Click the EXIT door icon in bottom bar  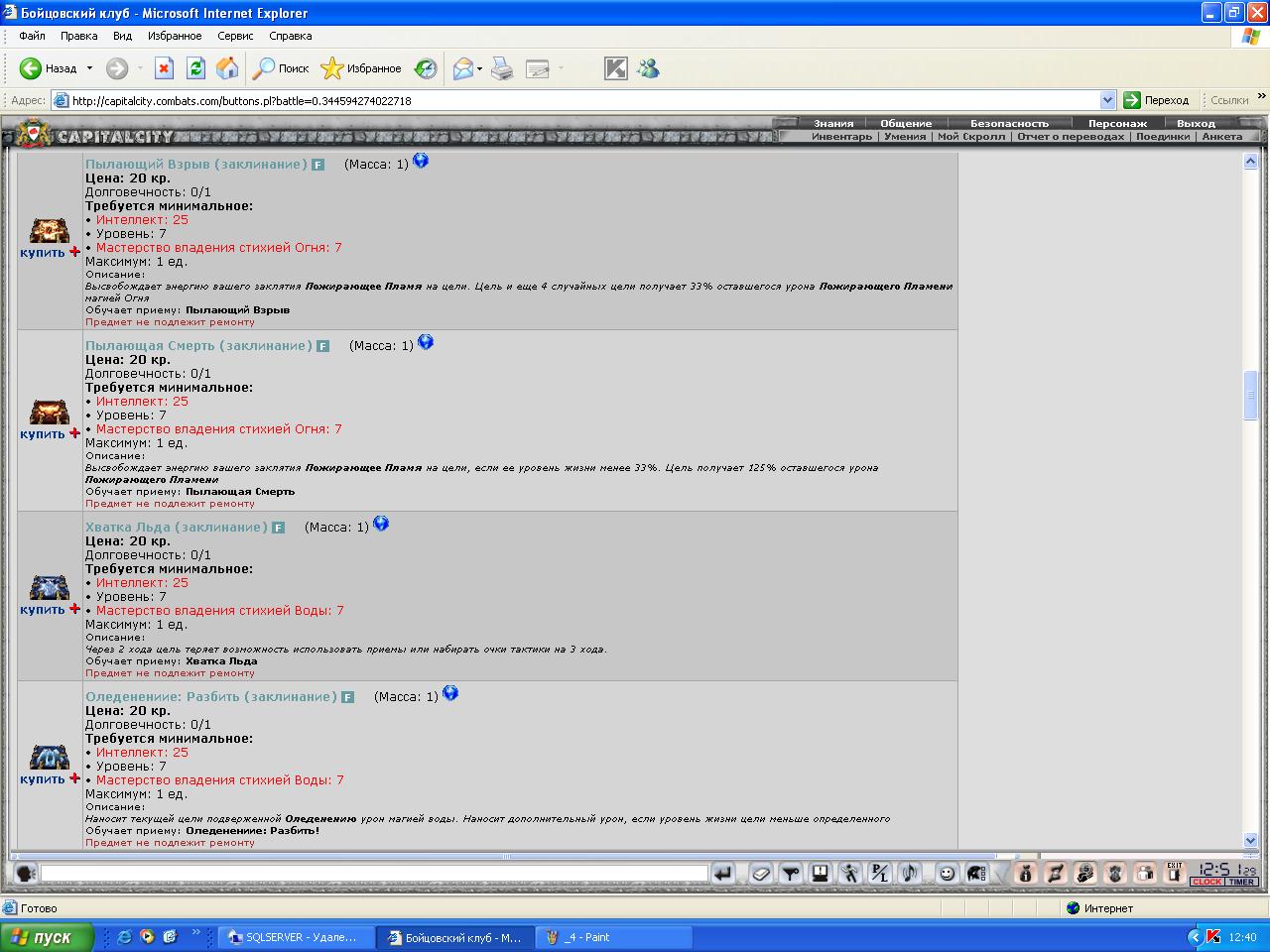(x=1175, y=874)
